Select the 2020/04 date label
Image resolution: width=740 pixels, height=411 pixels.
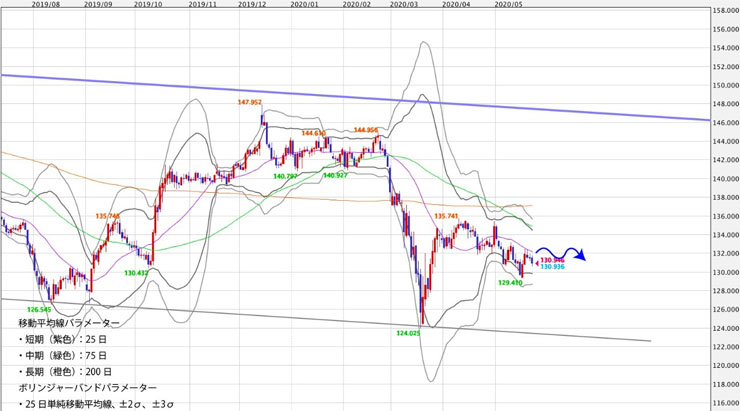(456, 4)
